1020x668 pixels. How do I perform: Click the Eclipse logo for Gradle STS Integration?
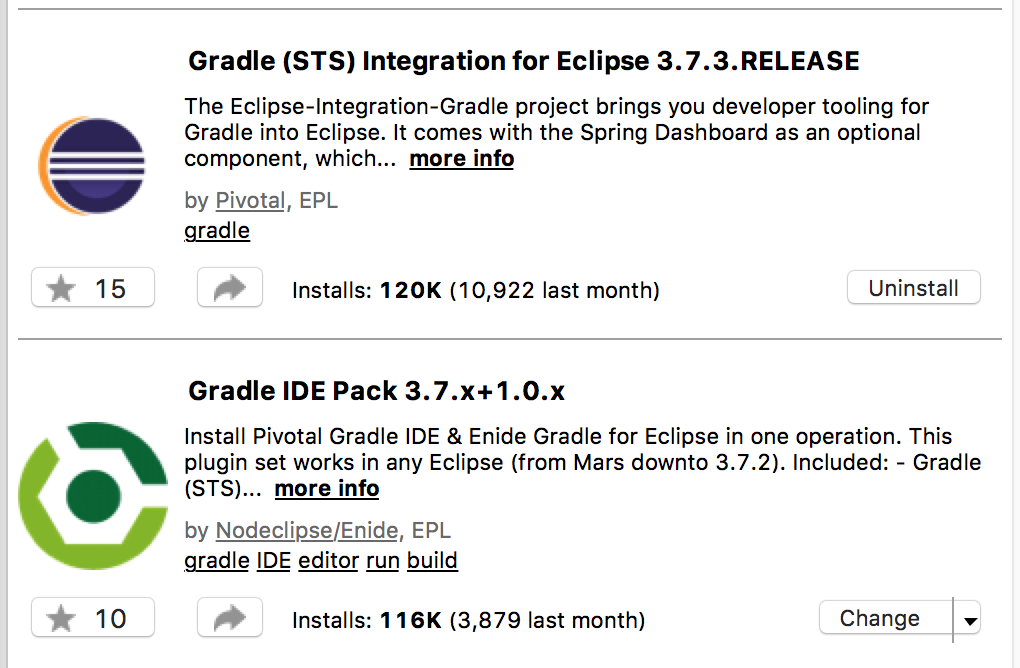(92, 166)
